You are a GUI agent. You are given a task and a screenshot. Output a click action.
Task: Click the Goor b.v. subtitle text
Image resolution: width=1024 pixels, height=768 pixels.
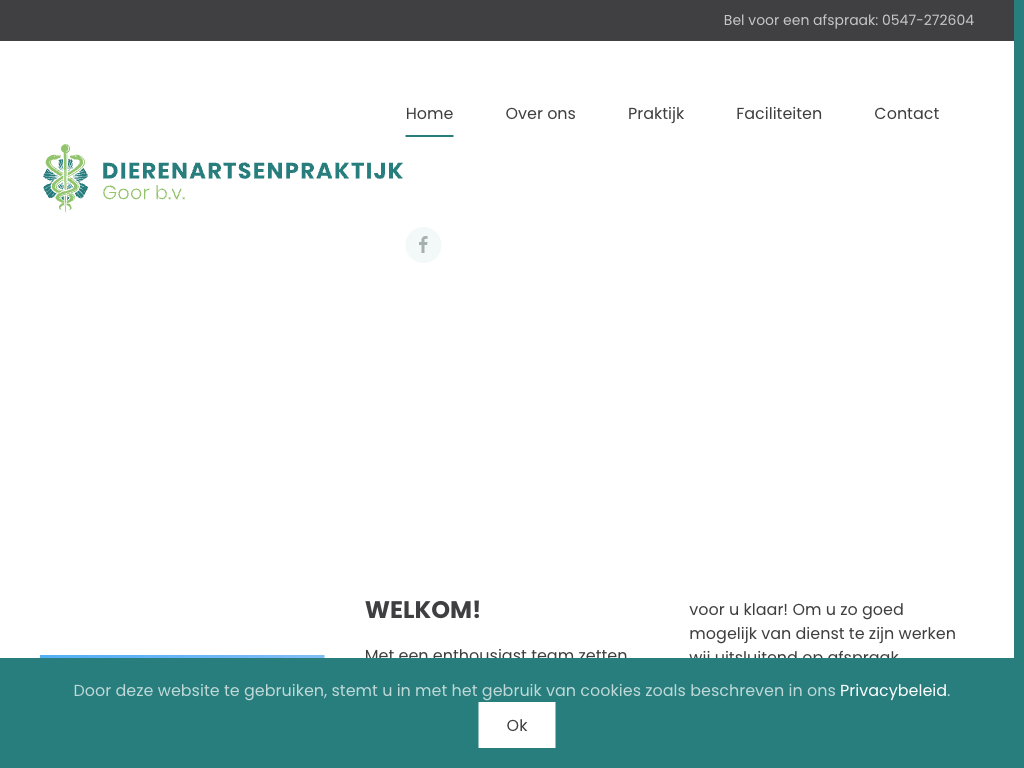144,194
